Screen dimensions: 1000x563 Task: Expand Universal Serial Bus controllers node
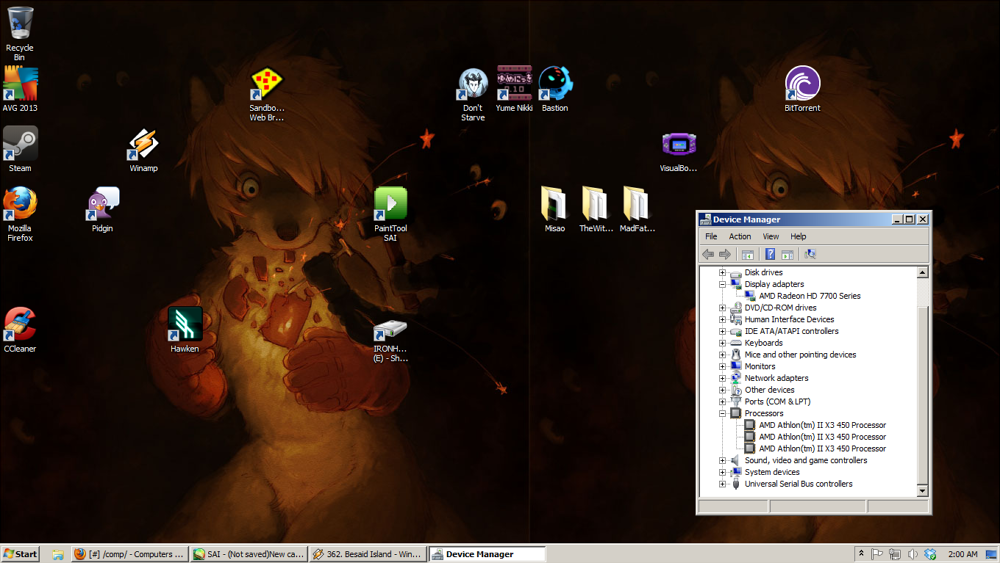coord(723,484)
